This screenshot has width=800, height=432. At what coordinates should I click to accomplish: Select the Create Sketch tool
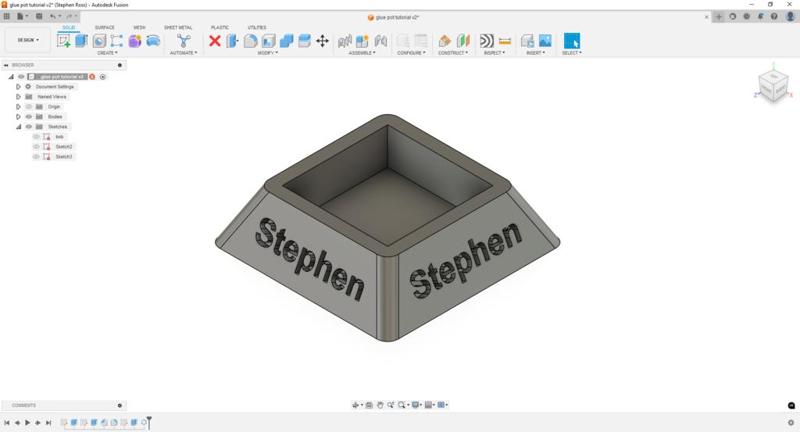64,41
